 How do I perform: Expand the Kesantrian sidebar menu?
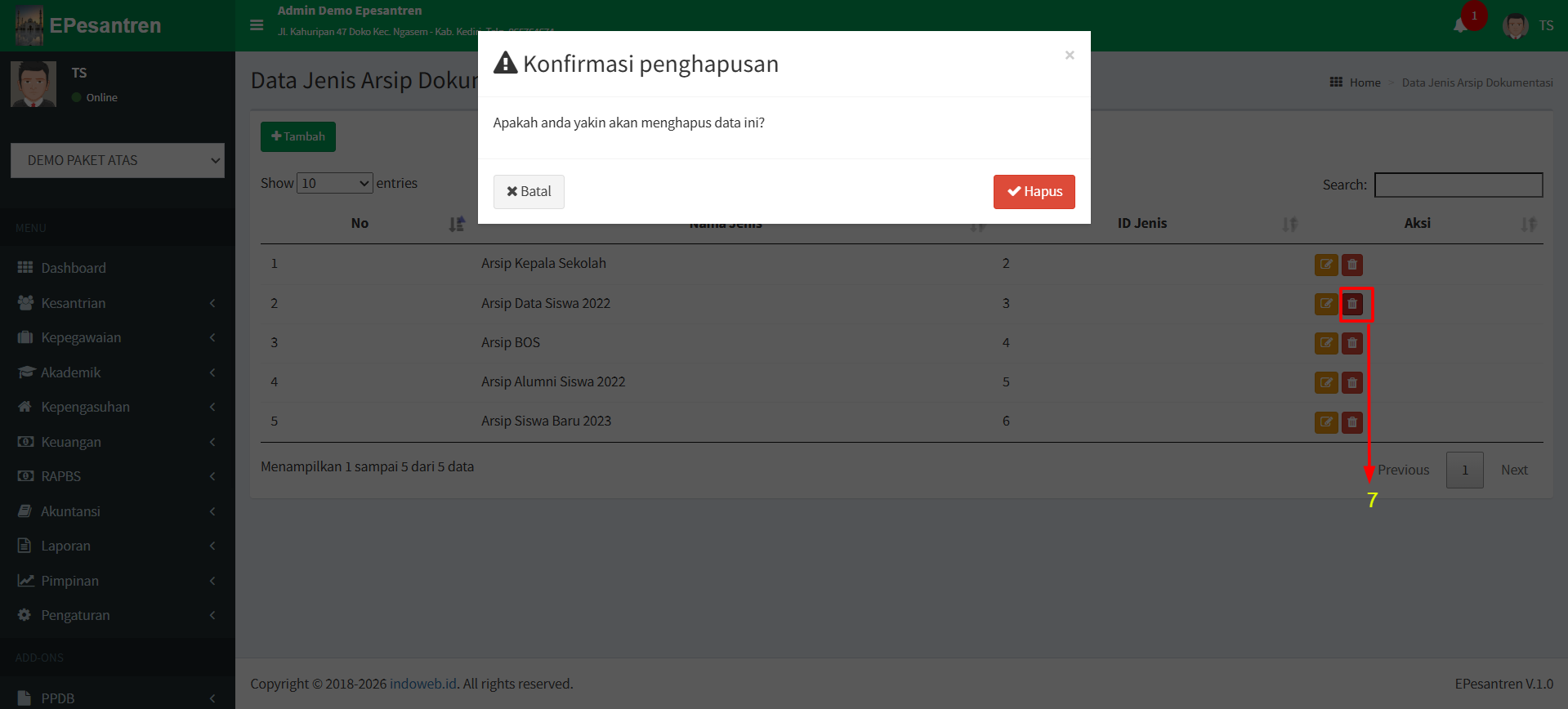[x=74, y=303]
